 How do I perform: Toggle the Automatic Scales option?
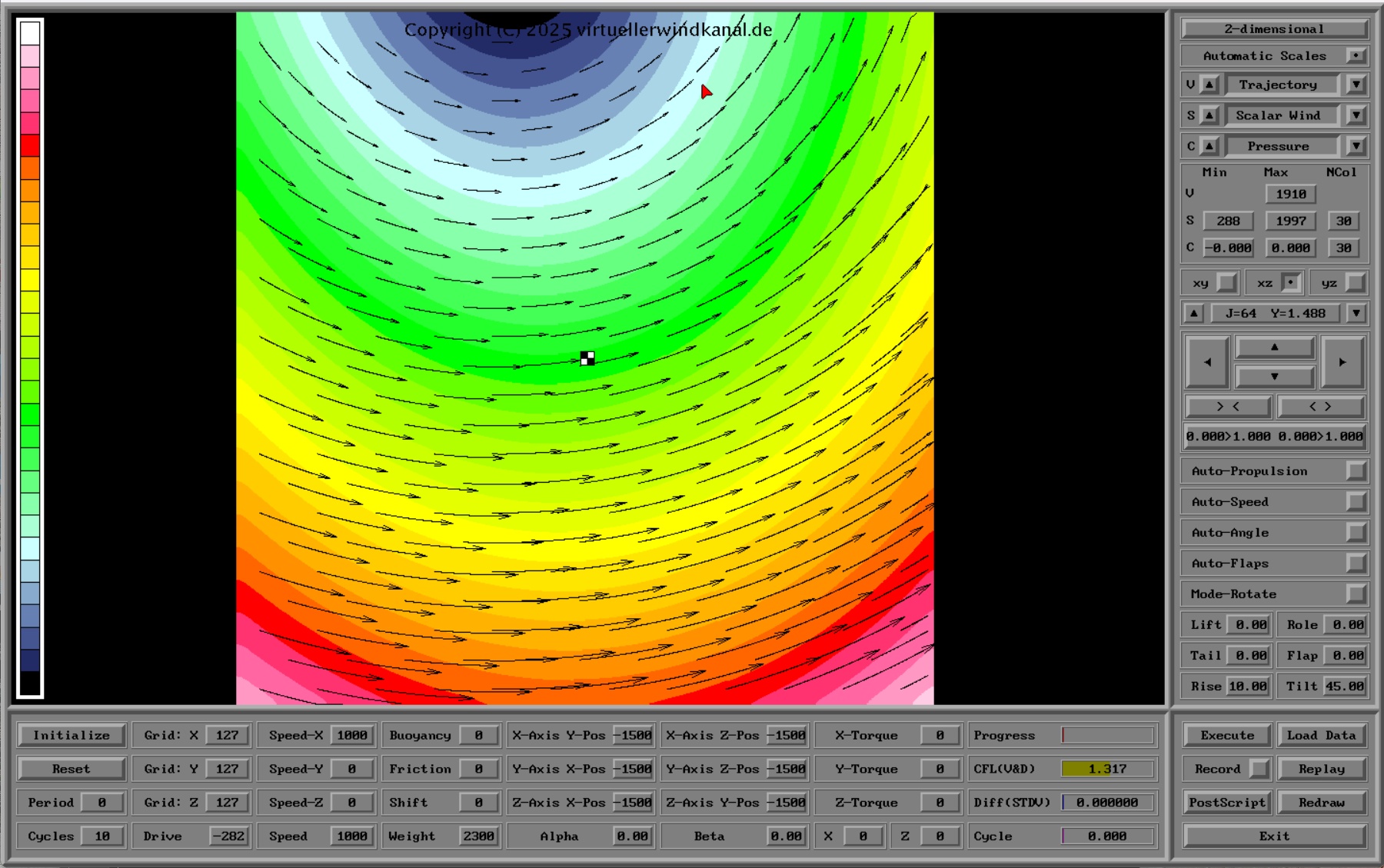(1356, 55)
